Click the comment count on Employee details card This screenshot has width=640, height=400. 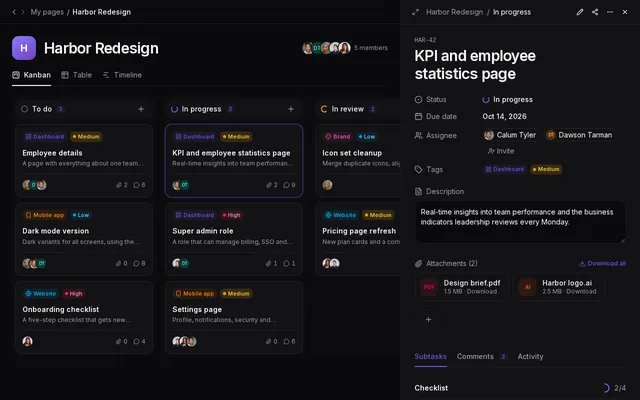tap(139, 185)
